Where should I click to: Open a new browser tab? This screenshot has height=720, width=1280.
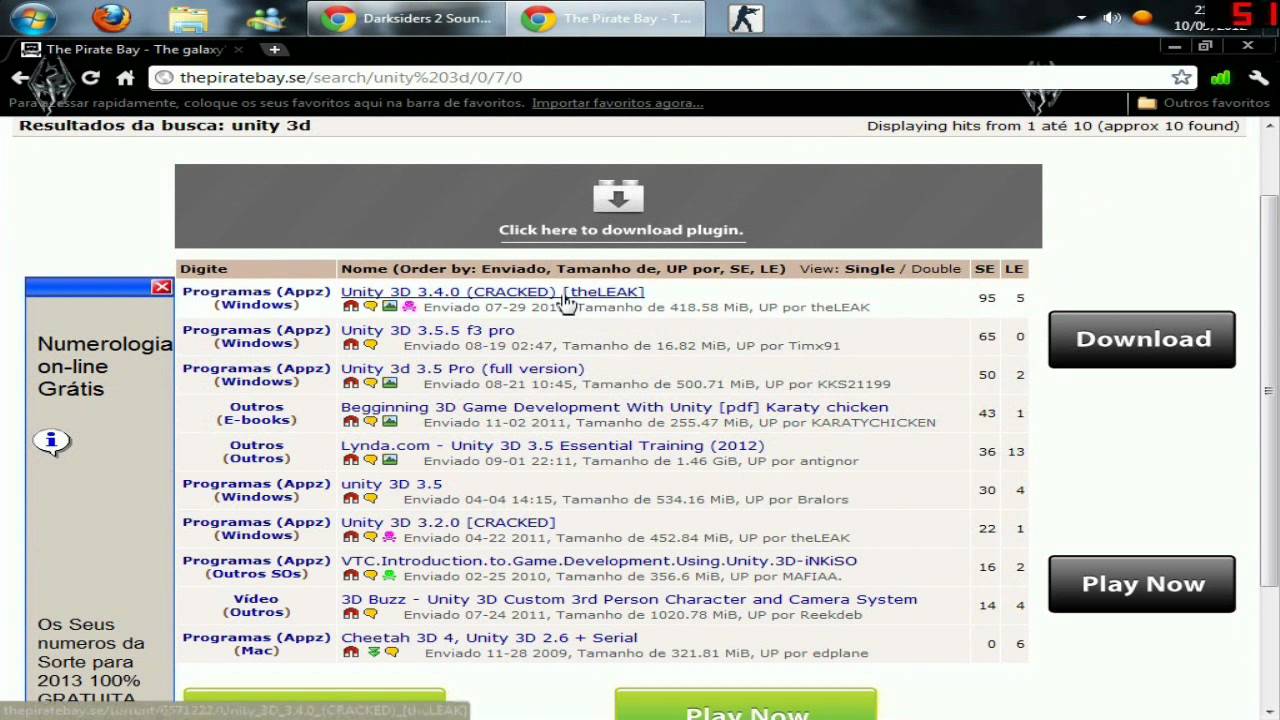pos(274,49)
